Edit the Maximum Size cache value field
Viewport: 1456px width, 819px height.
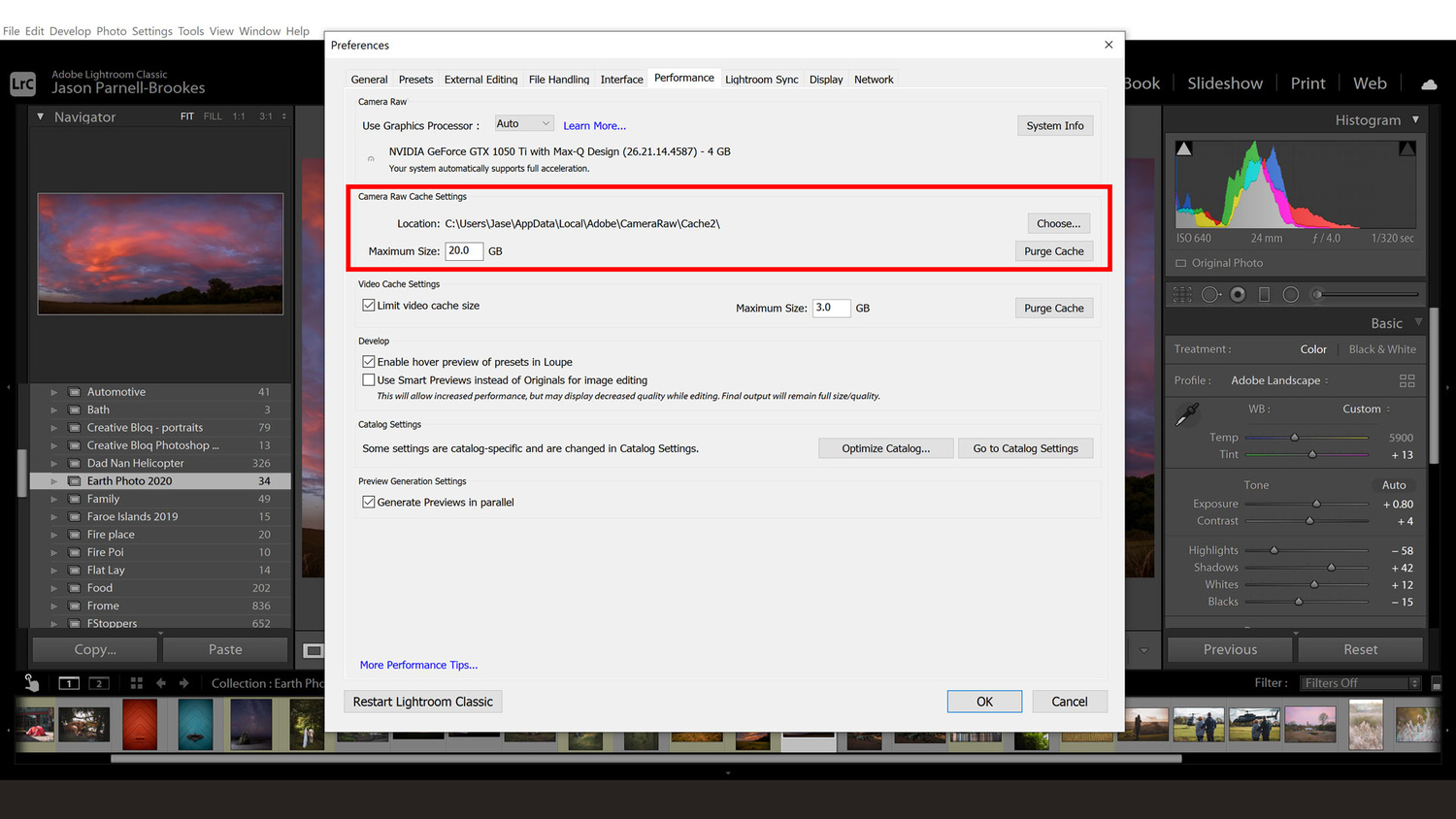464,250
